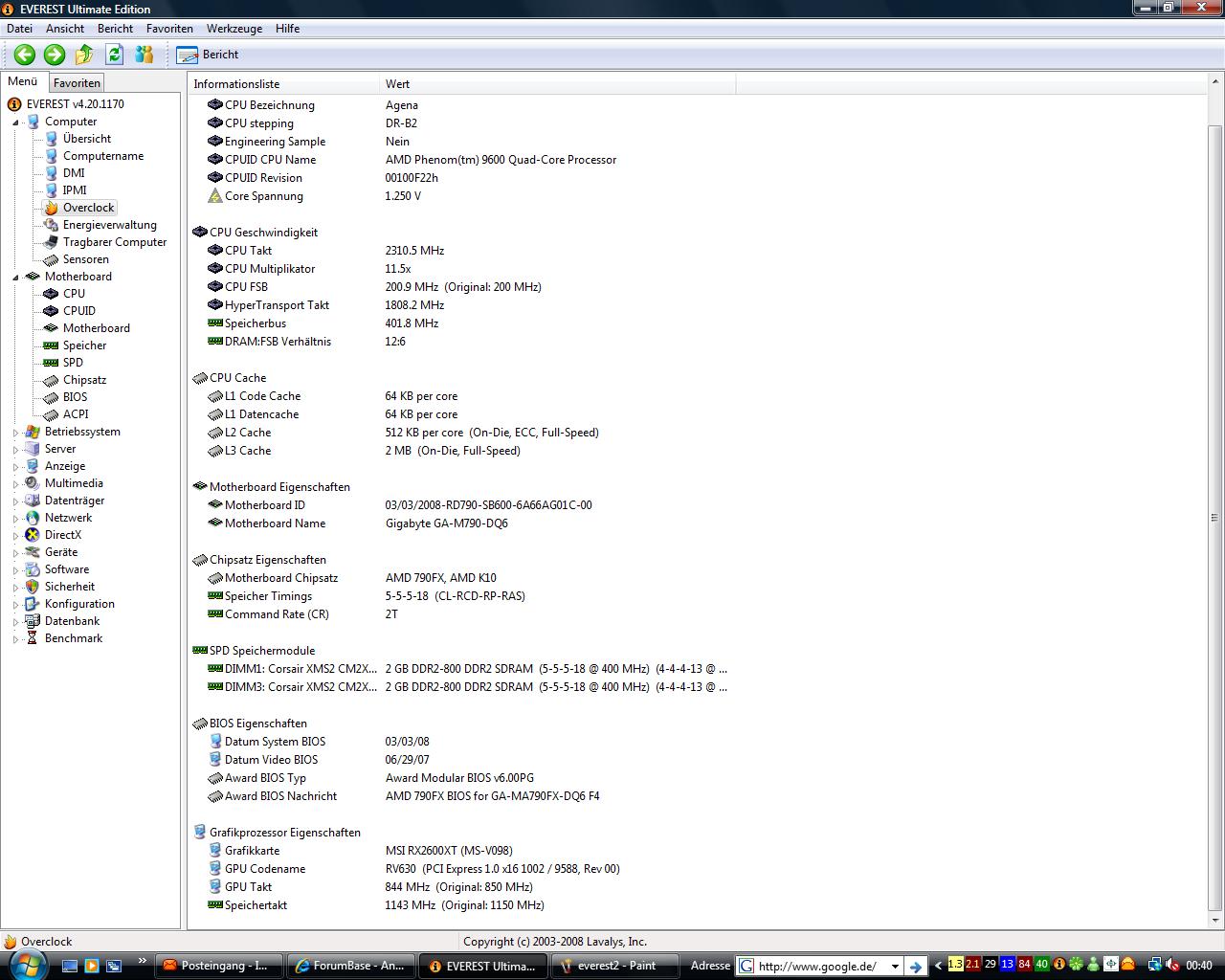The height and width of the screenshot is (980, 1225).
Task: Expand the Betriebssystem tree node
Action: [x=15, y=433]
